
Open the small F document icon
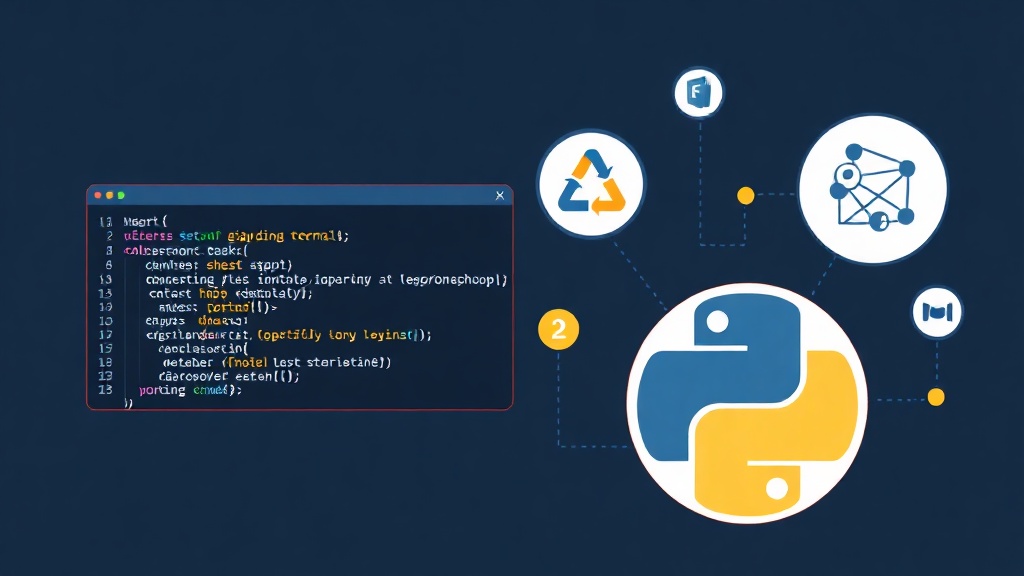tap(698, 93)
